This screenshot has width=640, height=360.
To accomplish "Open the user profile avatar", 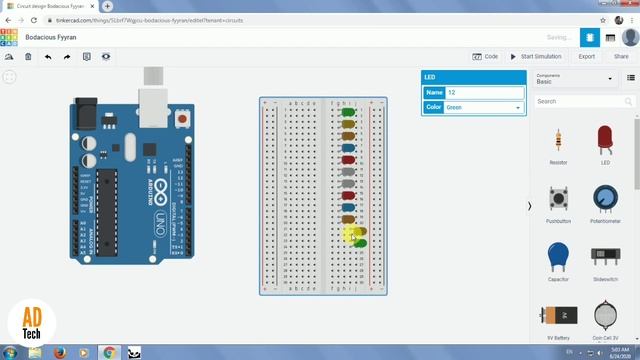I will [x=630, y=38].
